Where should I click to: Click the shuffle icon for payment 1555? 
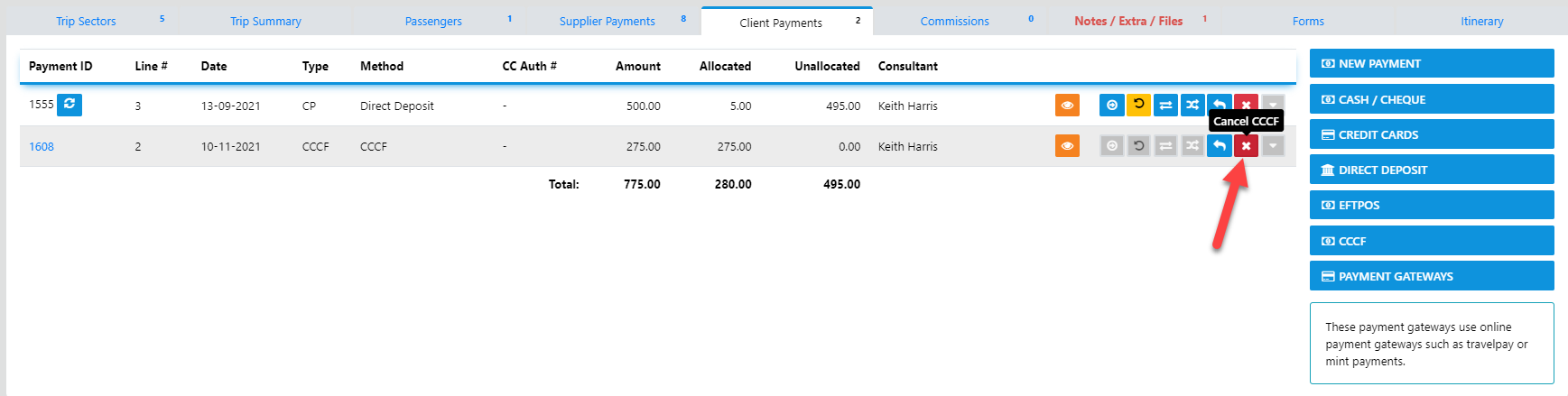(x=1192, y=105)
